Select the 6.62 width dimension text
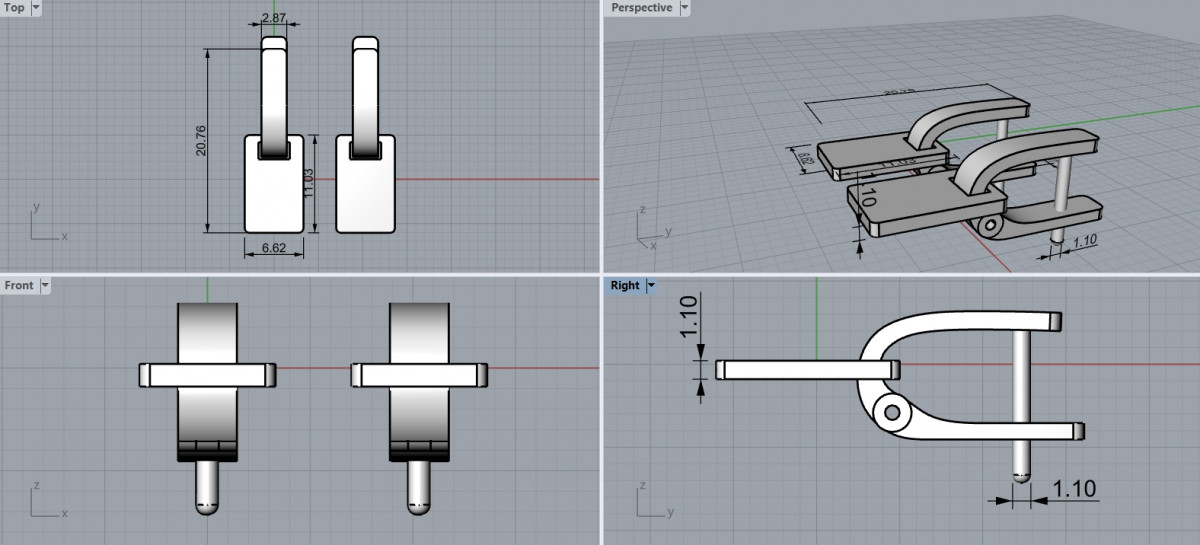This screenshot has width=1200, height=545. point(274,246)
